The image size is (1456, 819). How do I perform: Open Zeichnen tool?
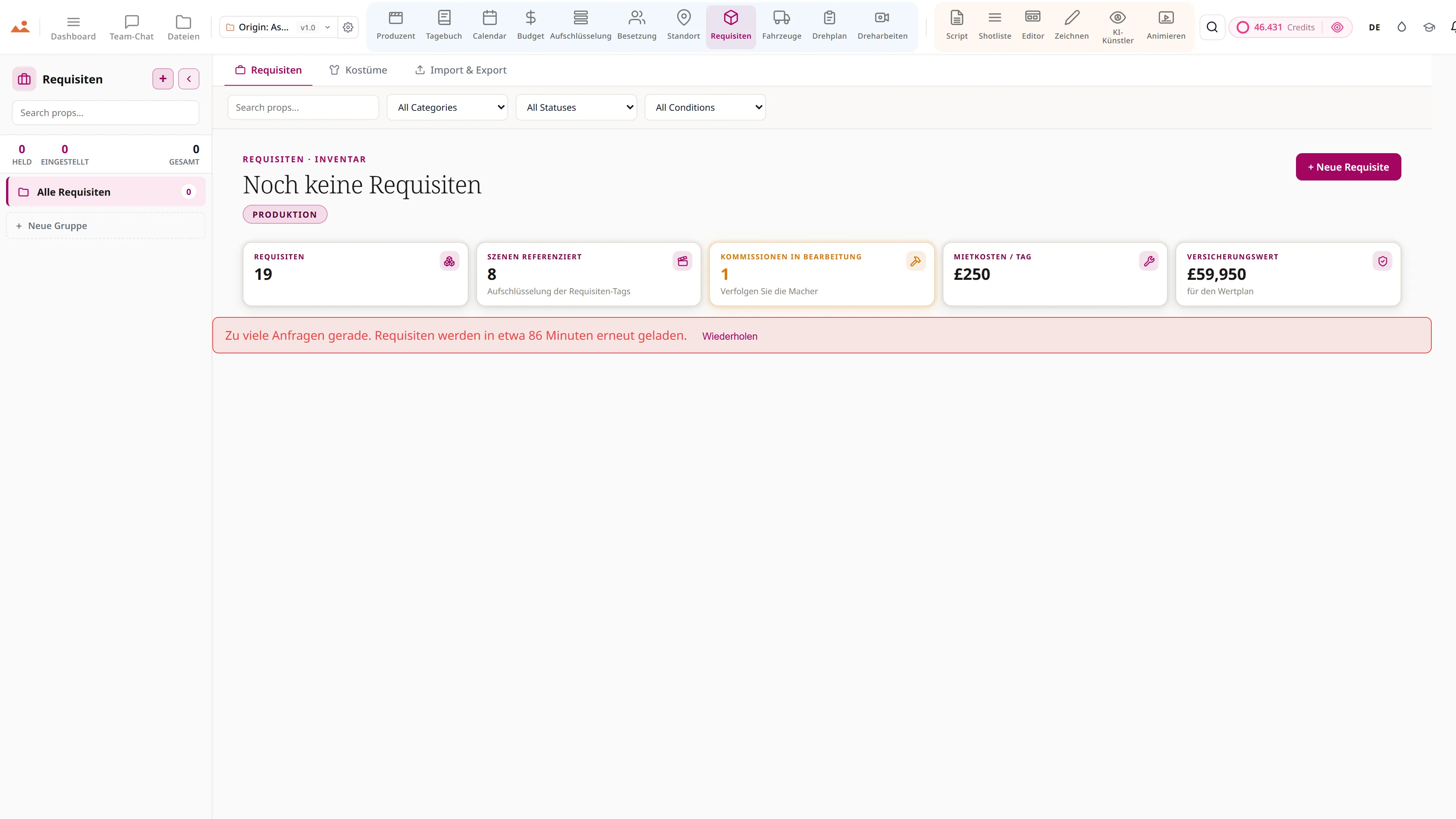point(1071,27)
